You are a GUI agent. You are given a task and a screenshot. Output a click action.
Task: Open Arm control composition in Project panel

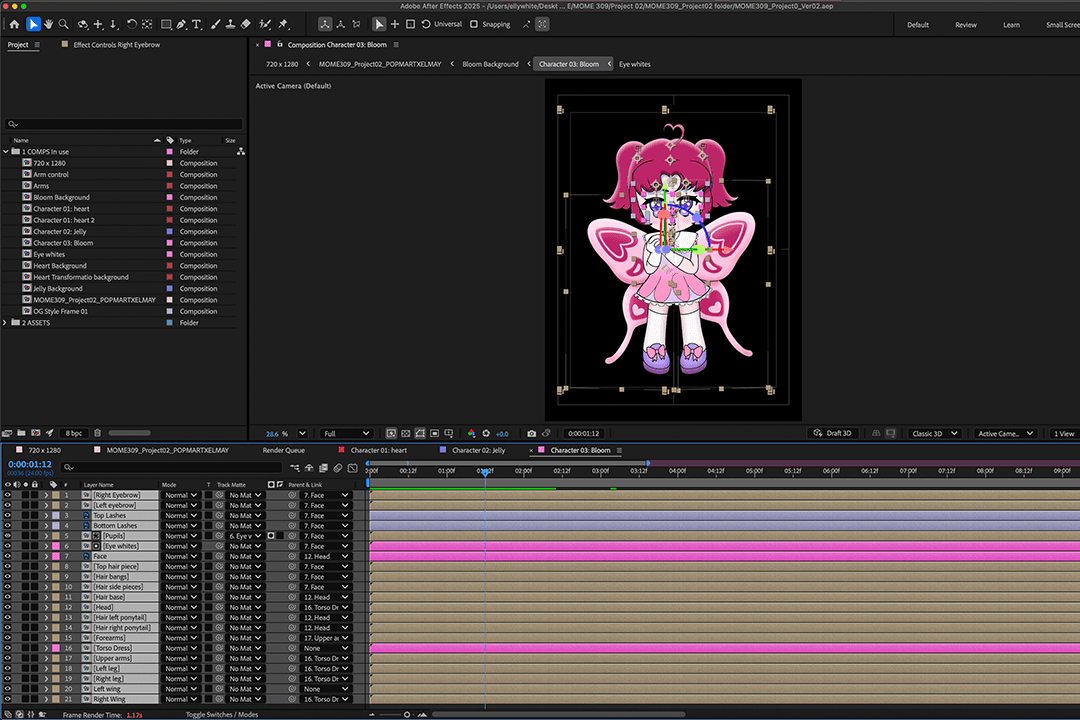pyautogui.click(x=51, y=175)
